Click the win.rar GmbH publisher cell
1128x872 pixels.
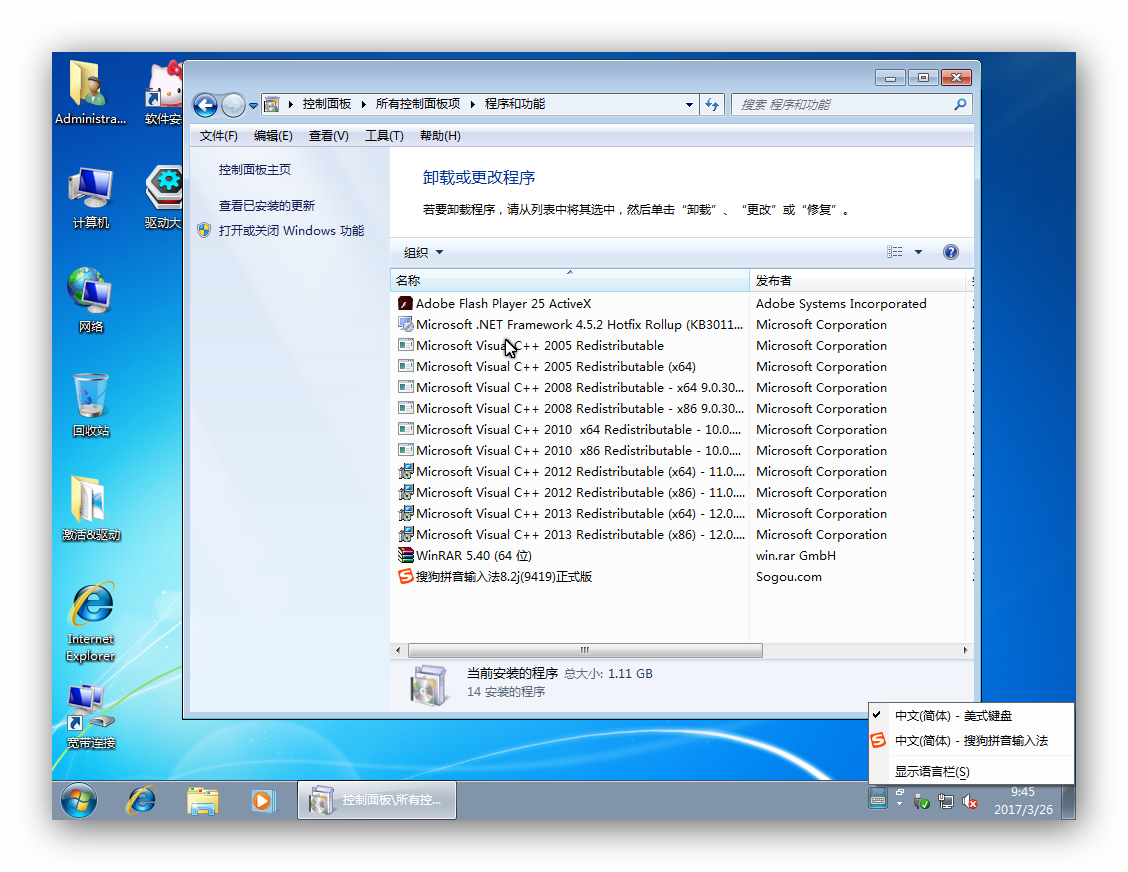(x=796, y=555)
